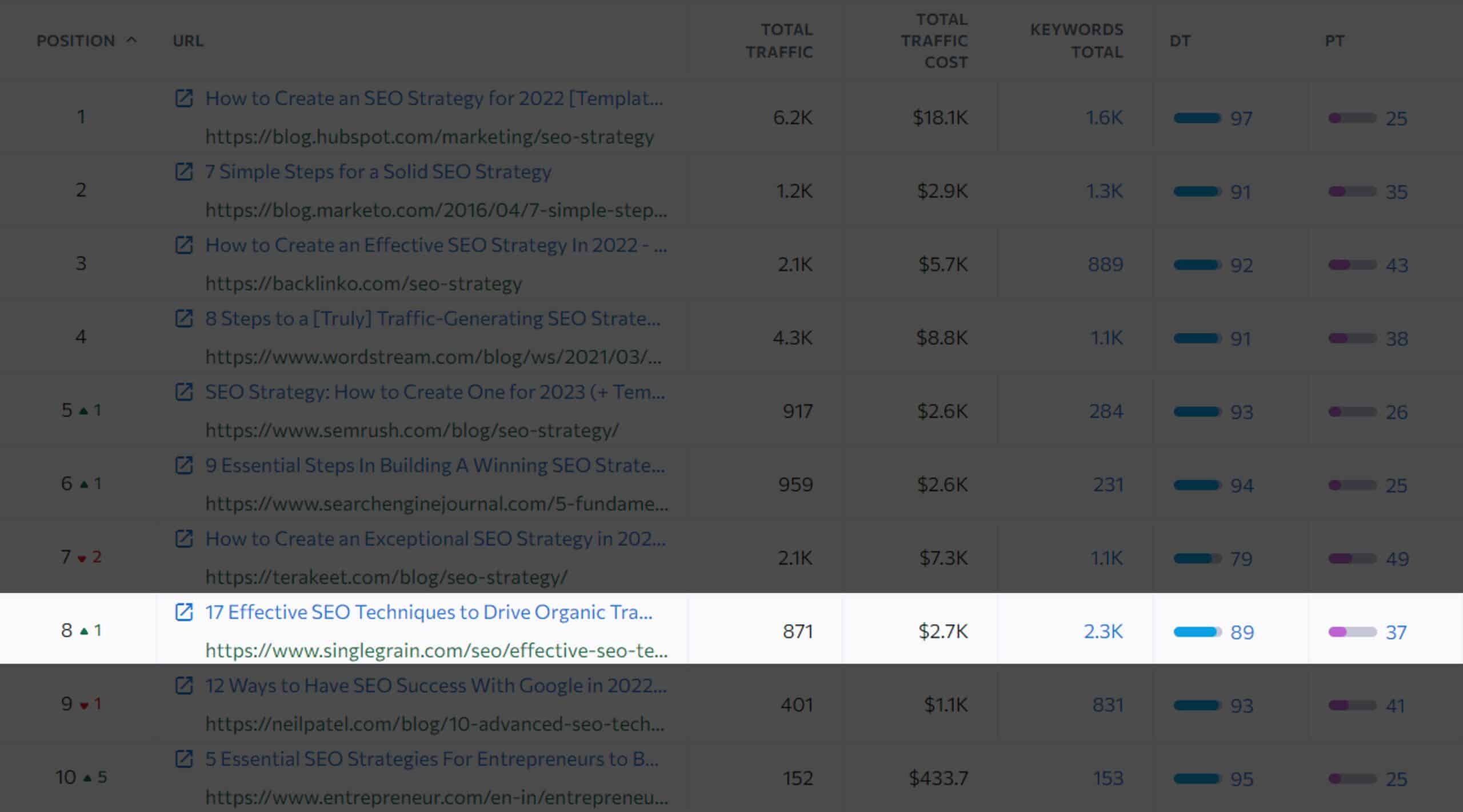Viewport: 1463px width, 812px height.
Task: Open external link icon for Entrepreneur result
Action: 183,759
